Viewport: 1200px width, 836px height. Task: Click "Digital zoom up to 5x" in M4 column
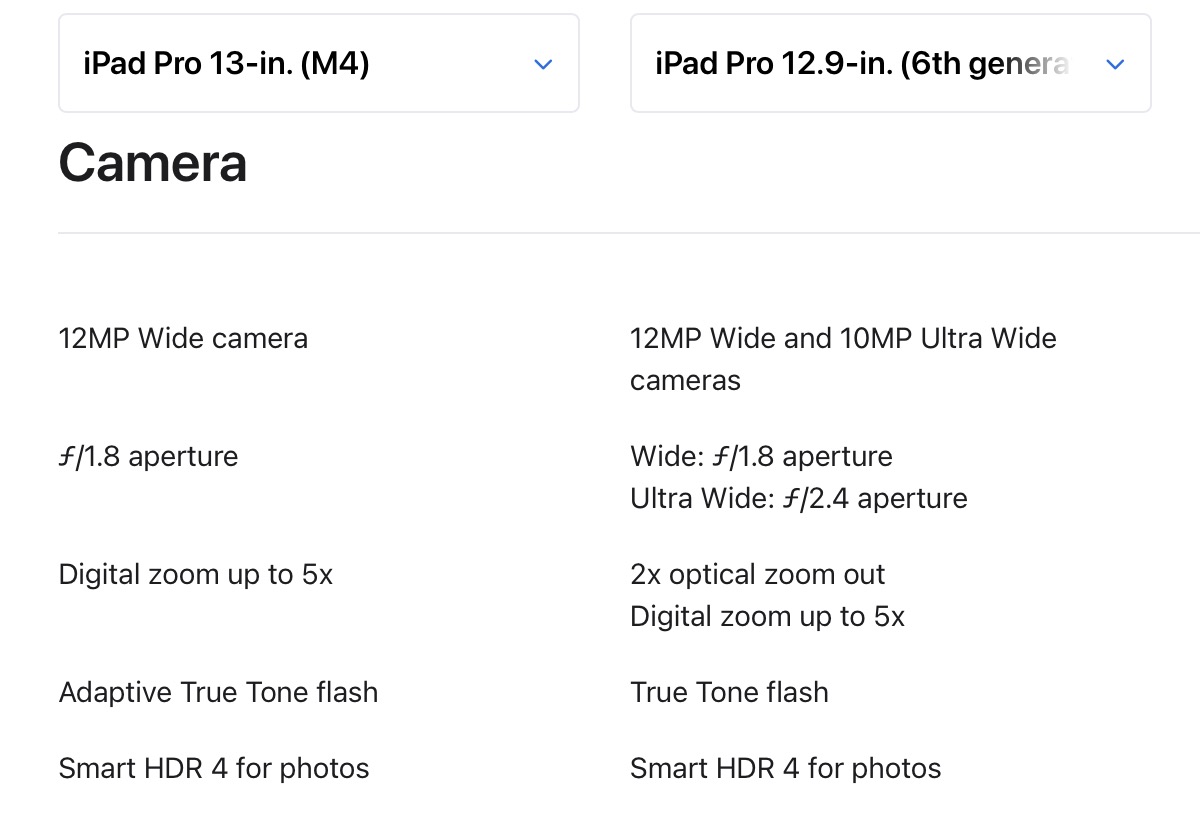[x=196, y=574]
